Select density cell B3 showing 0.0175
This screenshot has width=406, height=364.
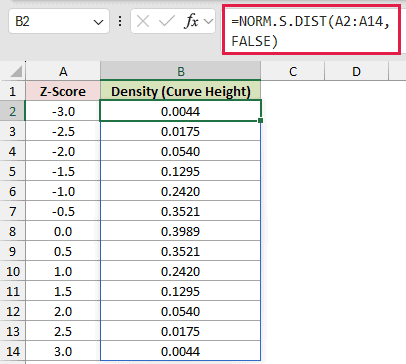click(x=181, y=131)
